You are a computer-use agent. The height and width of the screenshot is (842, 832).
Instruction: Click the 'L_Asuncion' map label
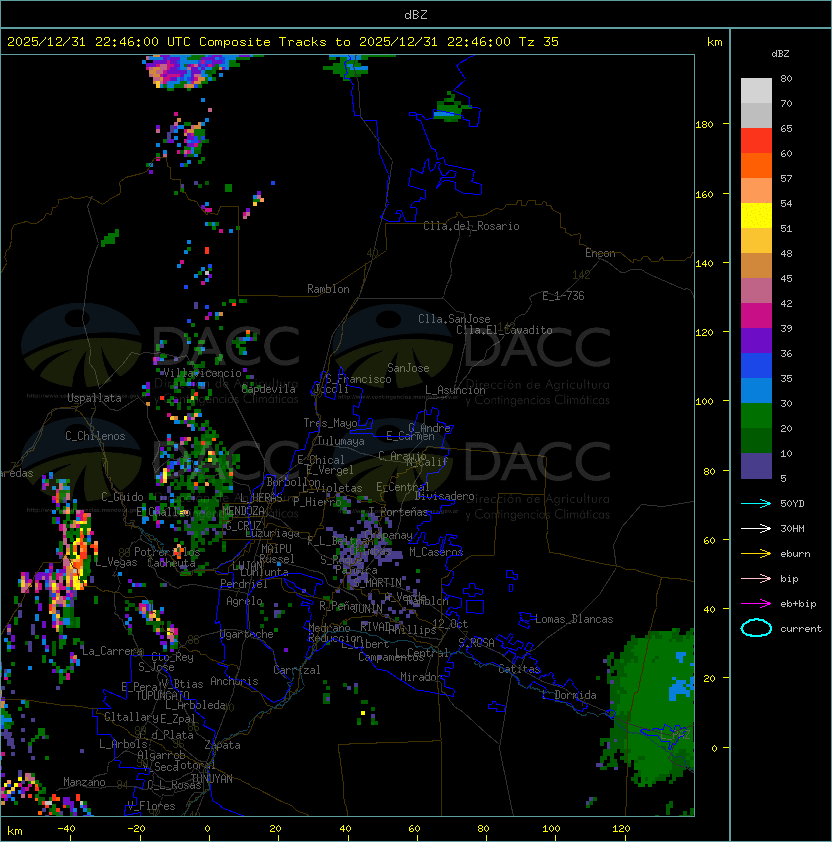click(x=455, y=390)
